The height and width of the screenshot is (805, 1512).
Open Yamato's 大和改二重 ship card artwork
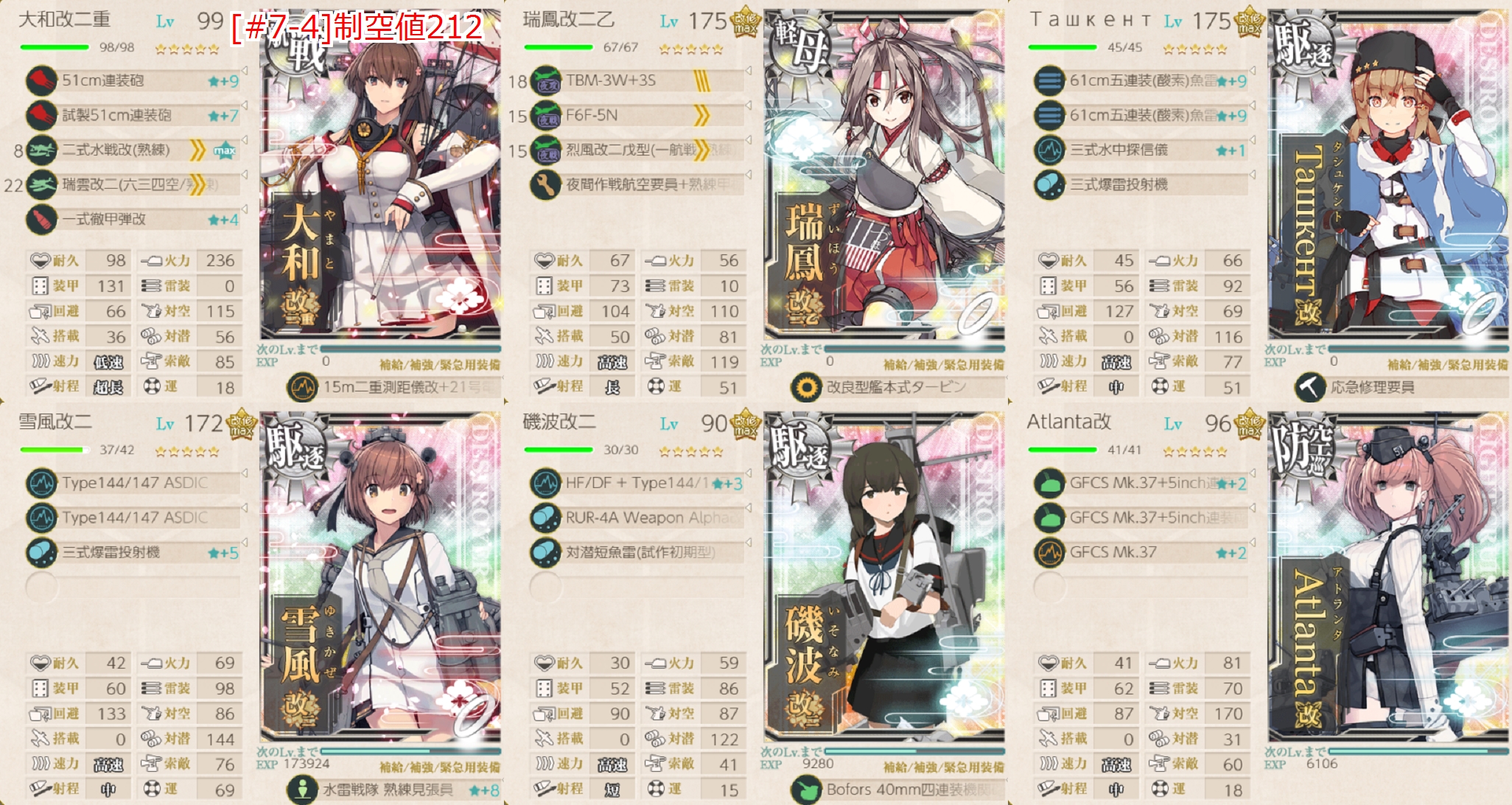click(x=380, y=174)
